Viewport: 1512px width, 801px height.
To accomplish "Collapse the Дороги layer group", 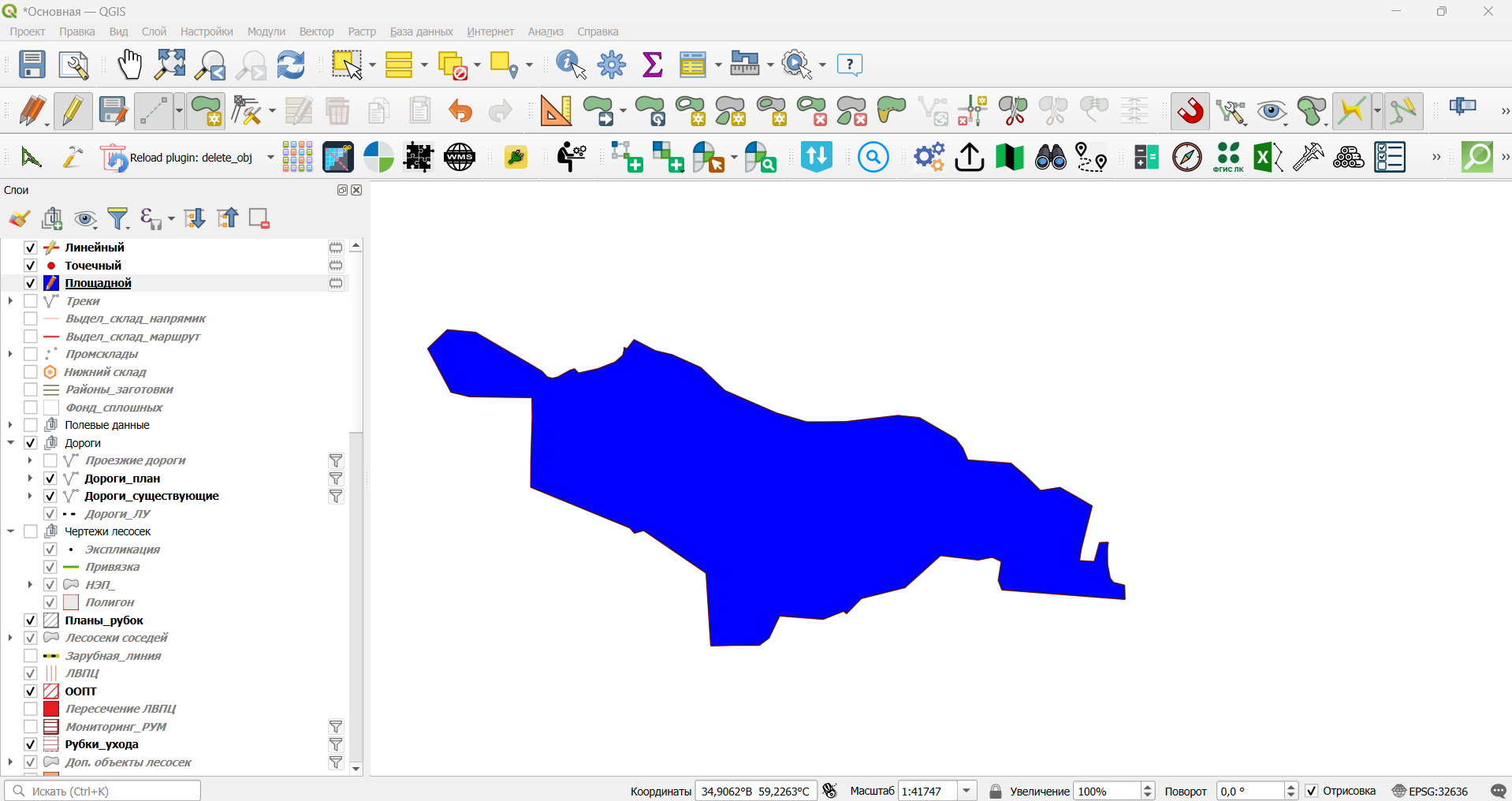I will (x=10, y=443).
